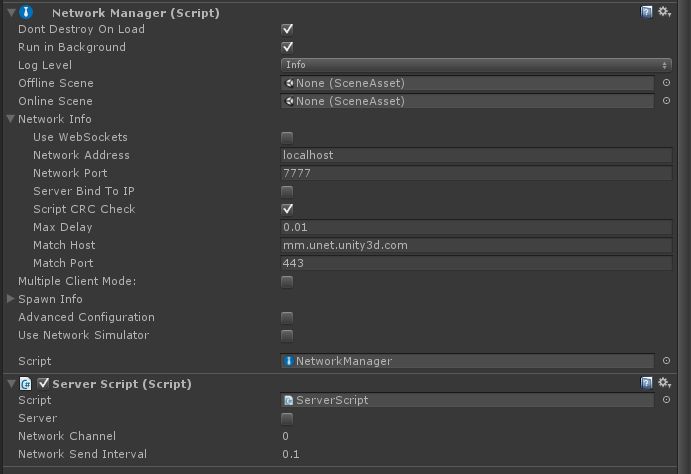
Task: Open object picker for Offline Scene
Action: pyautogui.click(x=666, y=83)
